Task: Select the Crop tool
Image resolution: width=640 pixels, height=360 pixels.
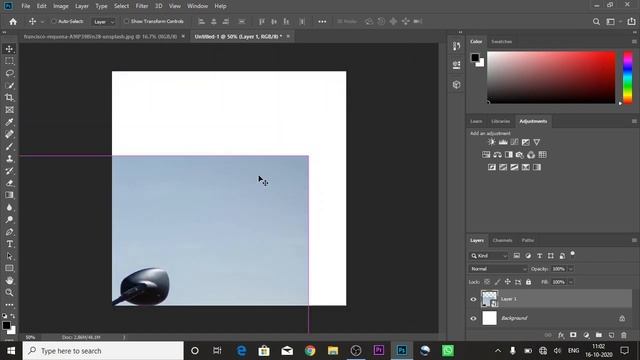Action: click(9, 98)
